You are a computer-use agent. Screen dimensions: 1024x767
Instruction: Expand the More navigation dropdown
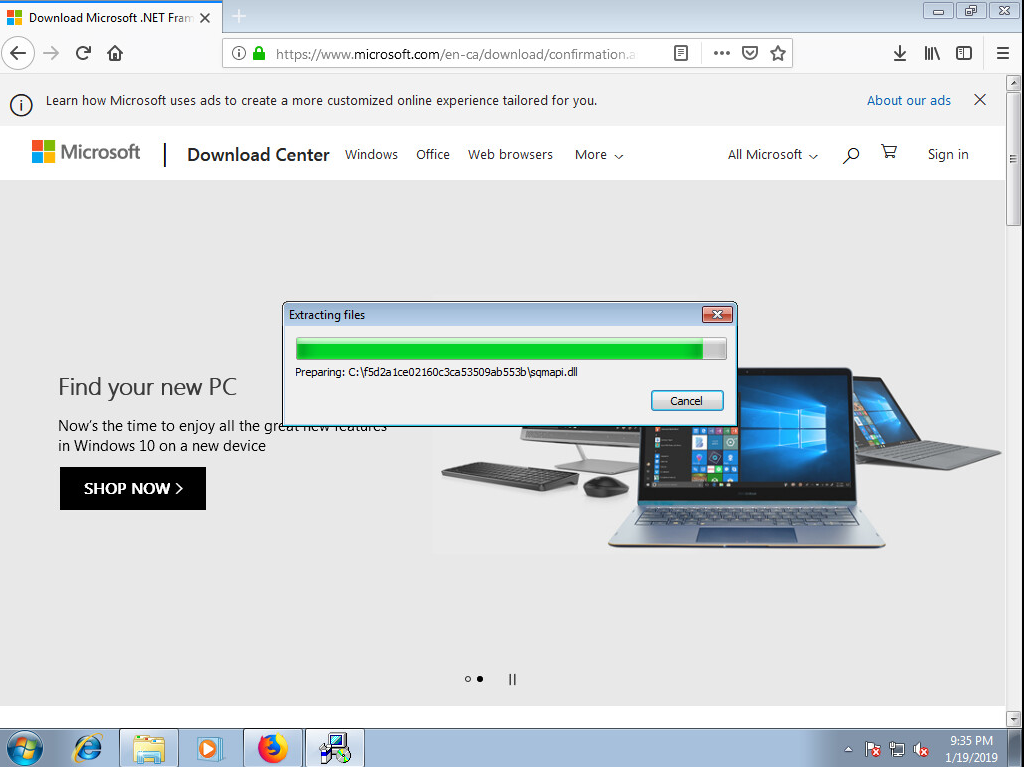[x=599, y=155]
